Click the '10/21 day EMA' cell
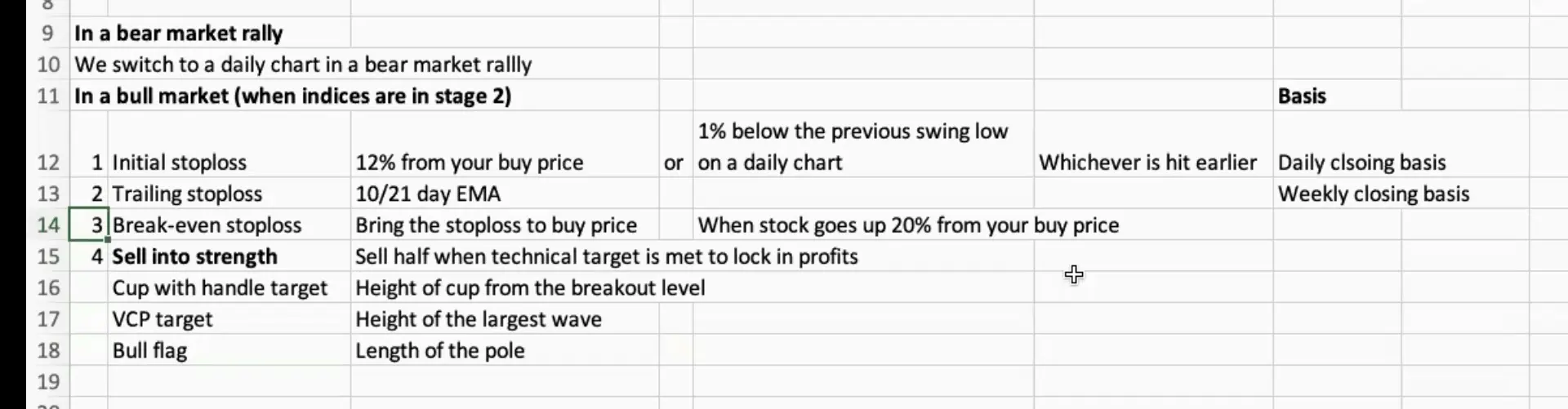 point(504,194)
